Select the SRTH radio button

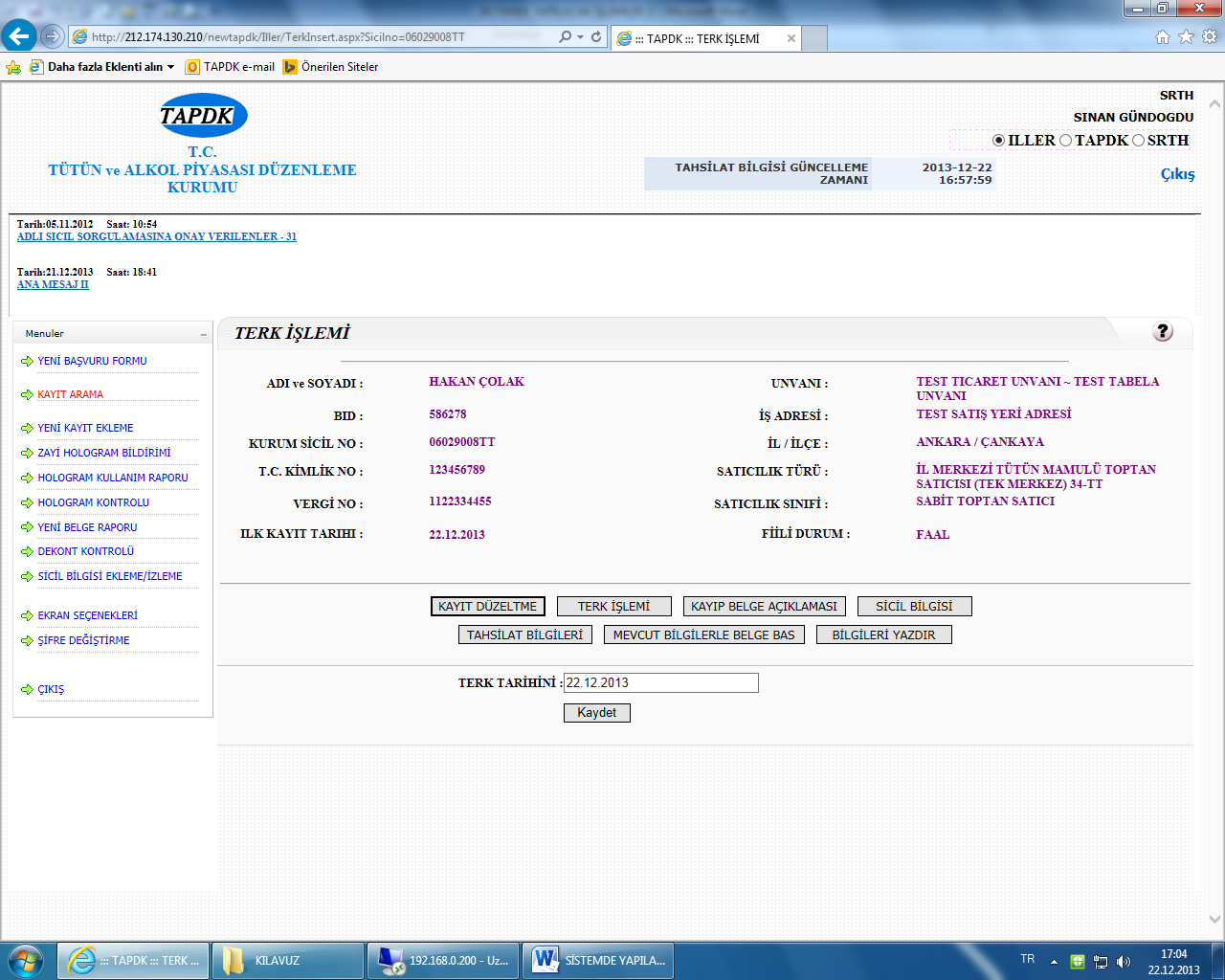(1138, 141)
